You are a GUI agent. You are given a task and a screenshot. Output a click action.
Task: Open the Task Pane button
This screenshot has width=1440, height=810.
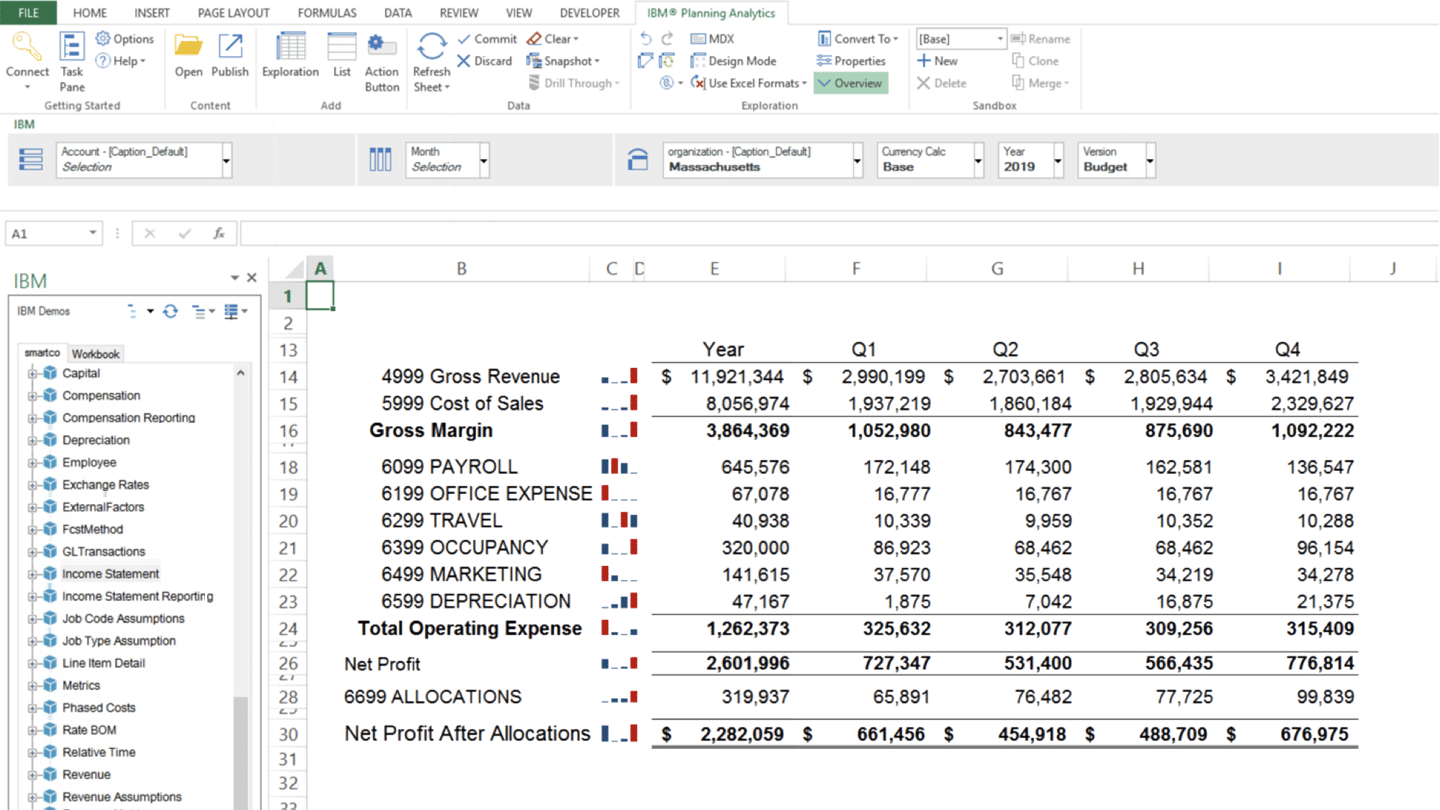[x=72, y=60]
